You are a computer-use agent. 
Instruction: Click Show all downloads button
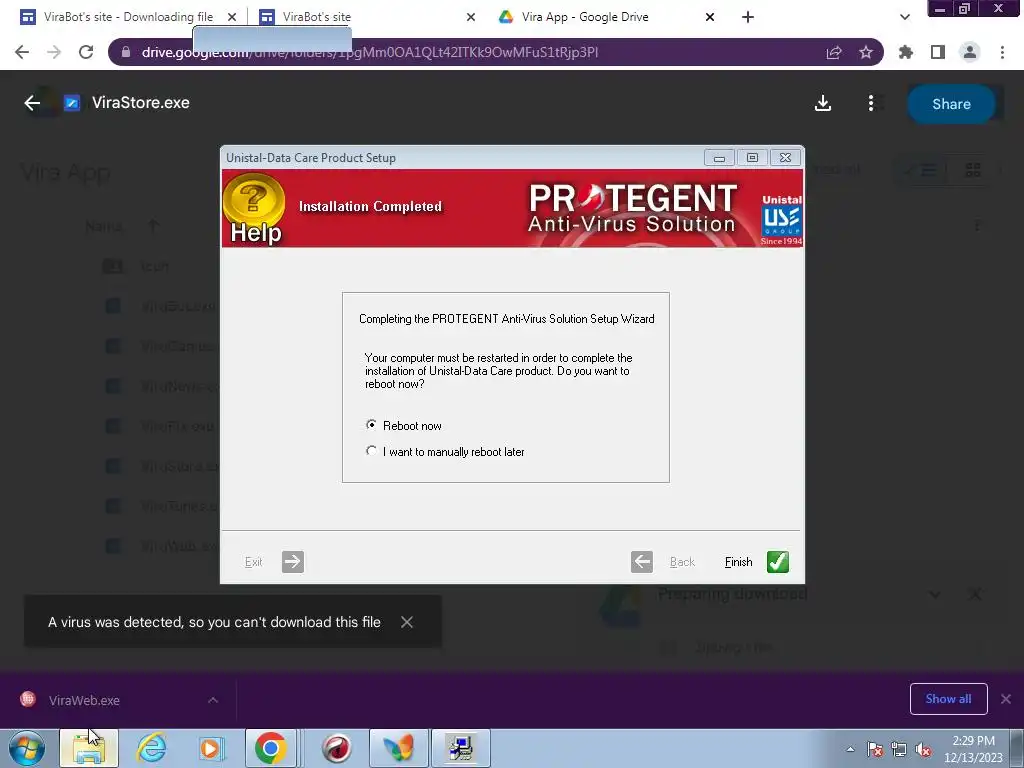pyautogui.click(x=948, y=699)
